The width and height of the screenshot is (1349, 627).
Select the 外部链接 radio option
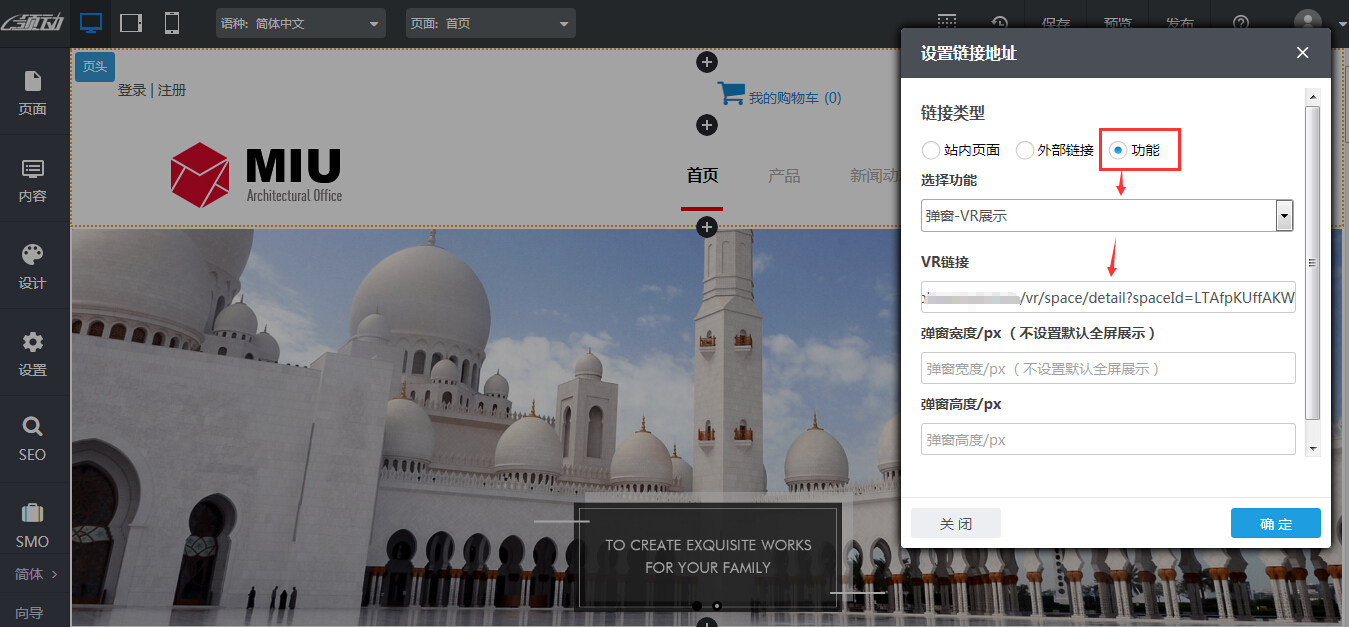[1024, 150]
